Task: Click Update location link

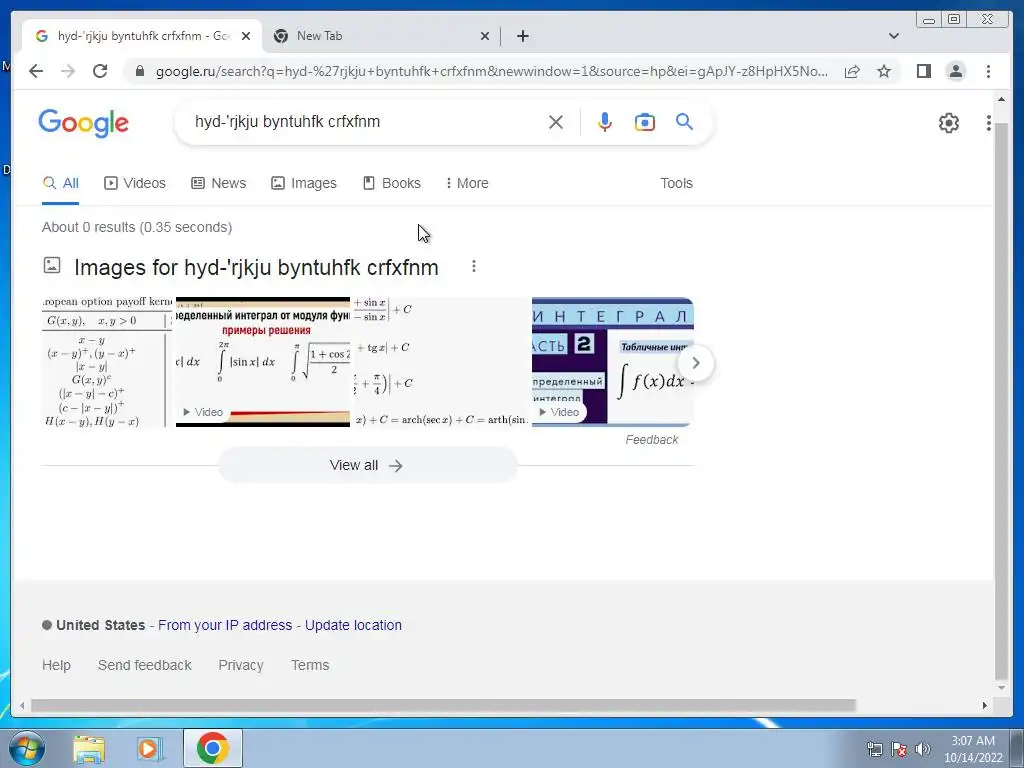Action: coord(353,626)
